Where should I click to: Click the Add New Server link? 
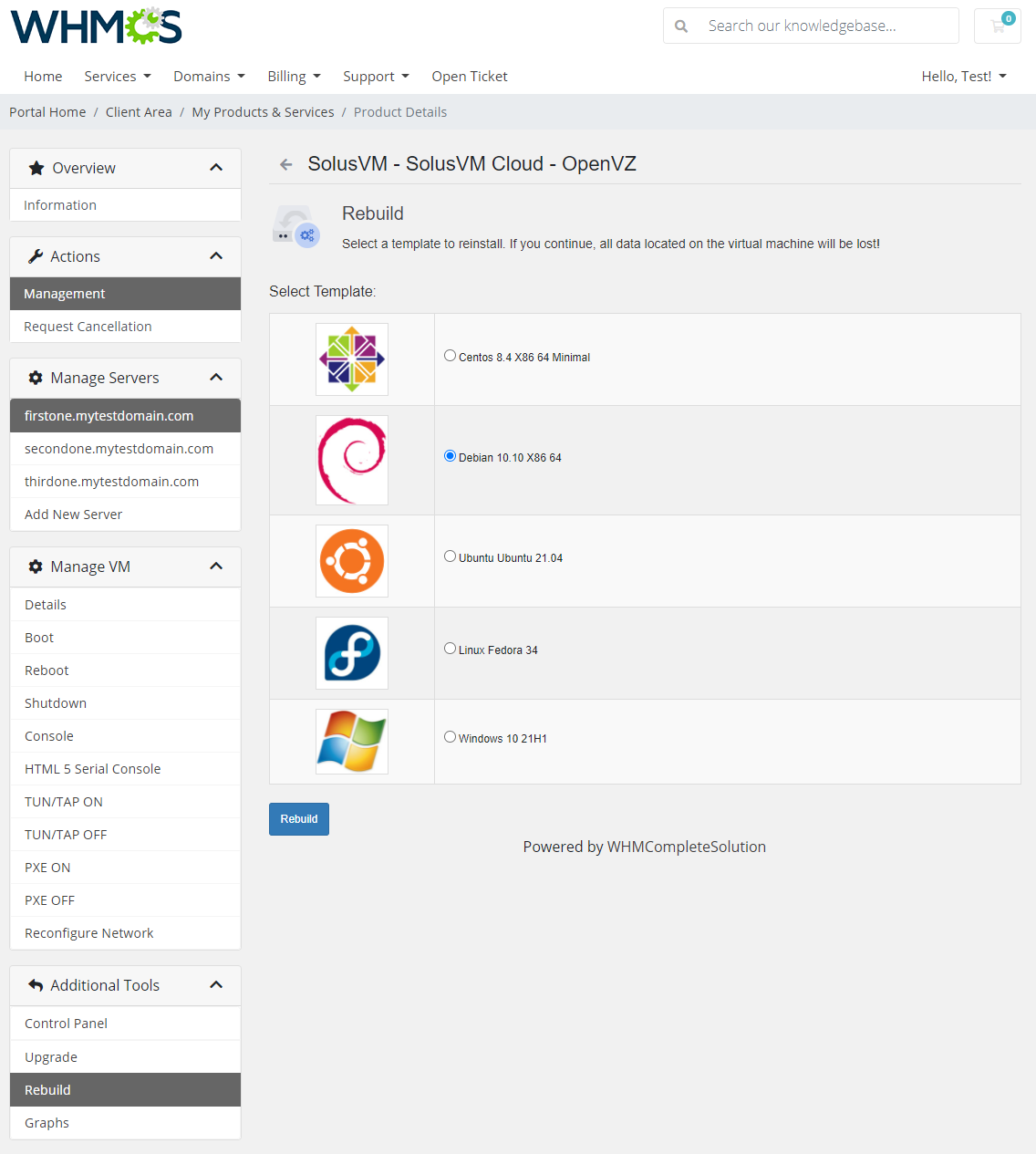click(73, 514)
